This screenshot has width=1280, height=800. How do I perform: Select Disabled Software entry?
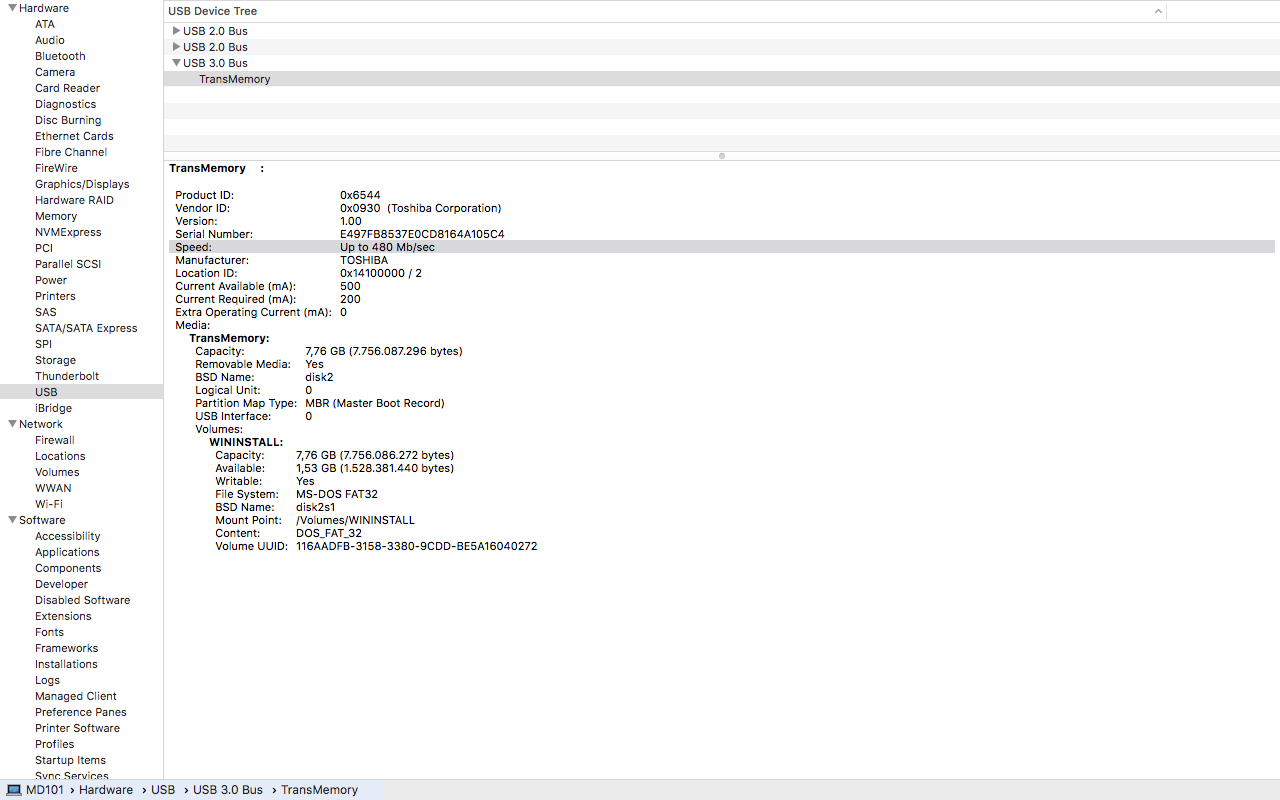click(x=82, y=600)
